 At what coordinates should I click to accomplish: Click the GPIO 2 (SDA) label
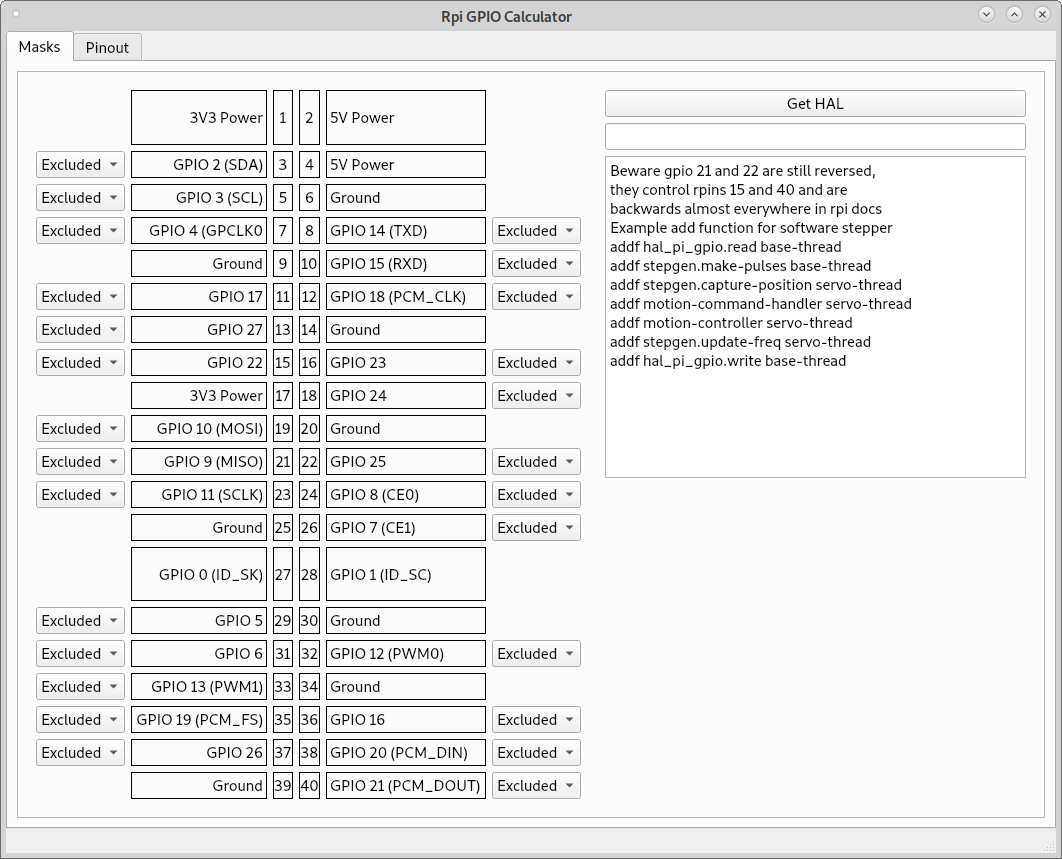tap(198, 165)
